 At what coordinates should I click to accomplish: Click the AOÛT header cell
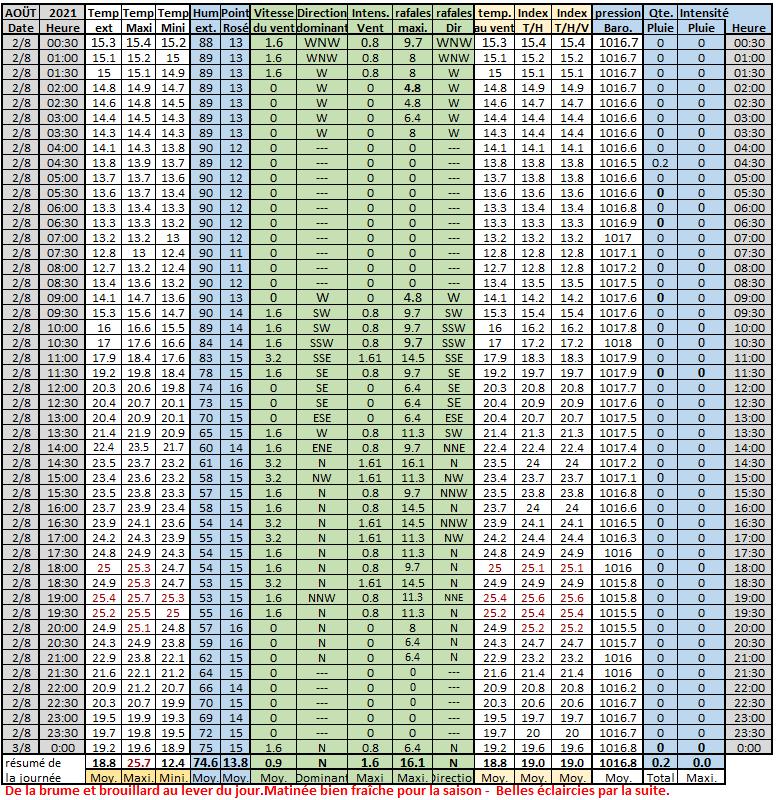point(21,13)
